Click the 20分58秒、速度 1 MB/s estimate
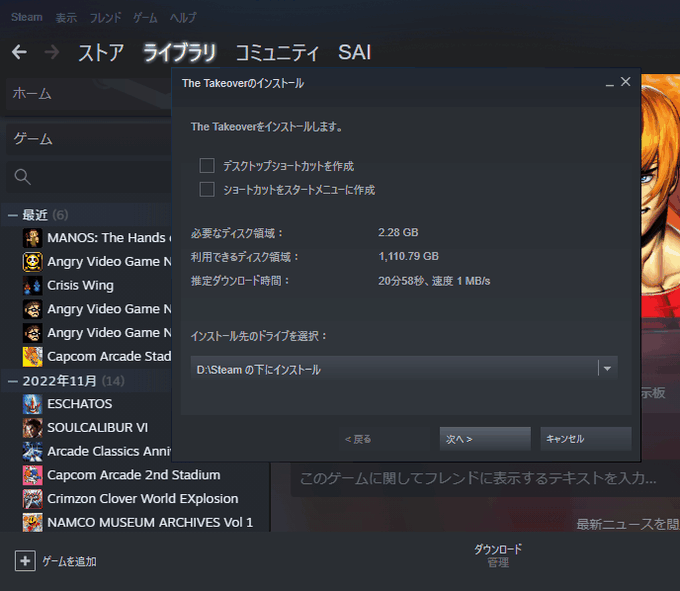The image size is (680, 591). coord(434,281)
